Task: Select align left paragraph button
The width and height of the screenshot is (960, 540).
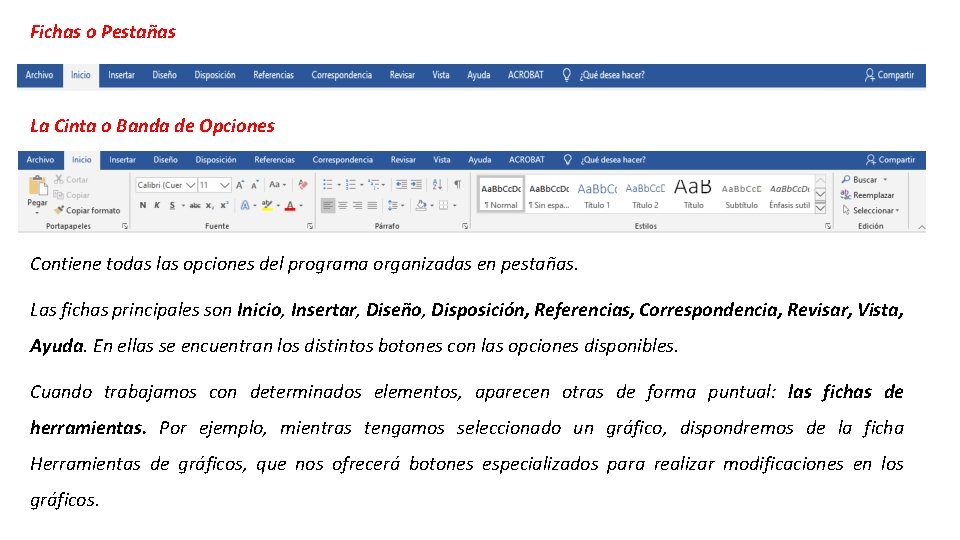Action: coord(328,205)
